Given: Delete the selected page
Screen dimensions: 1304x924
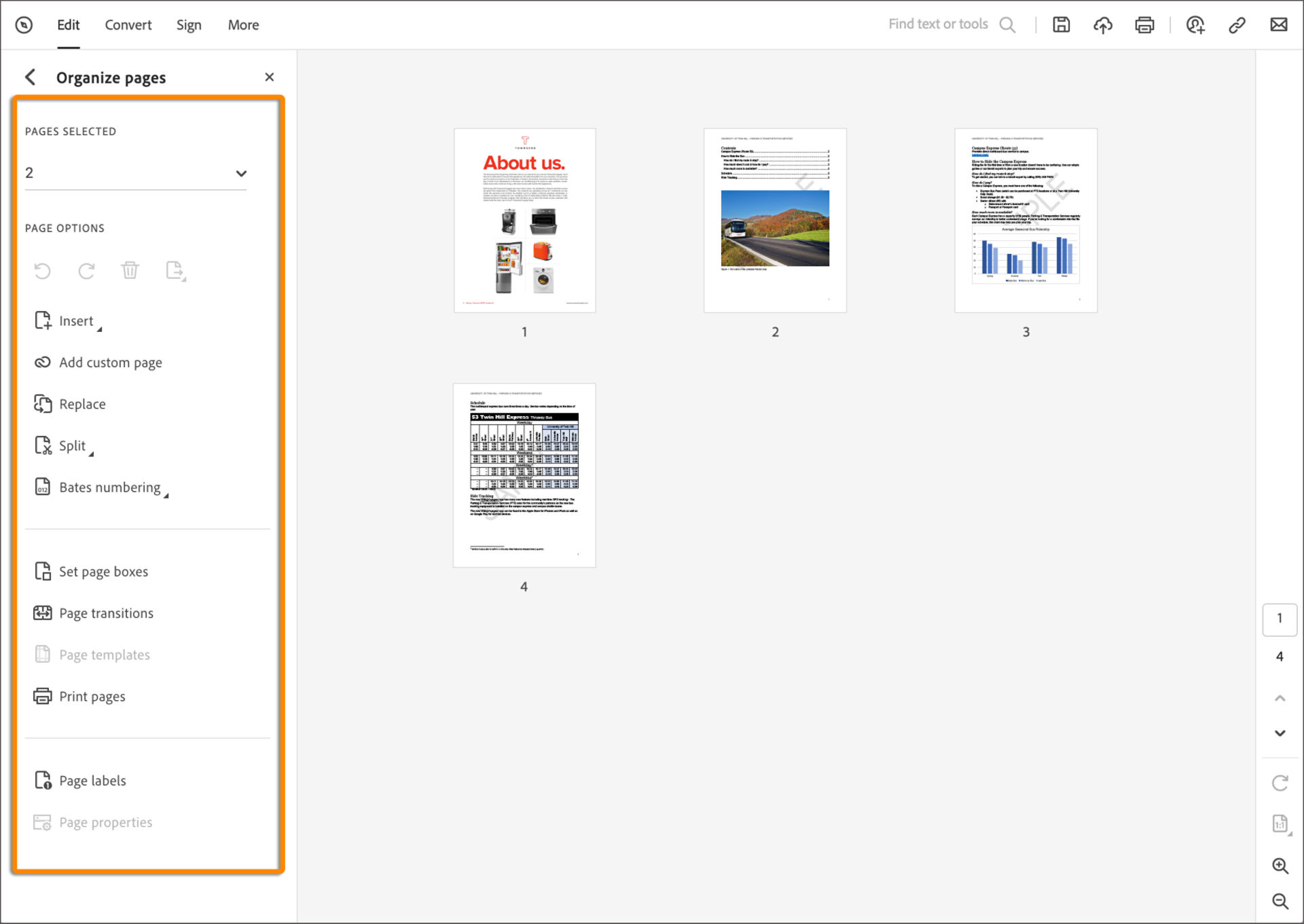Looking at the screenshot, I should point(130,270).
